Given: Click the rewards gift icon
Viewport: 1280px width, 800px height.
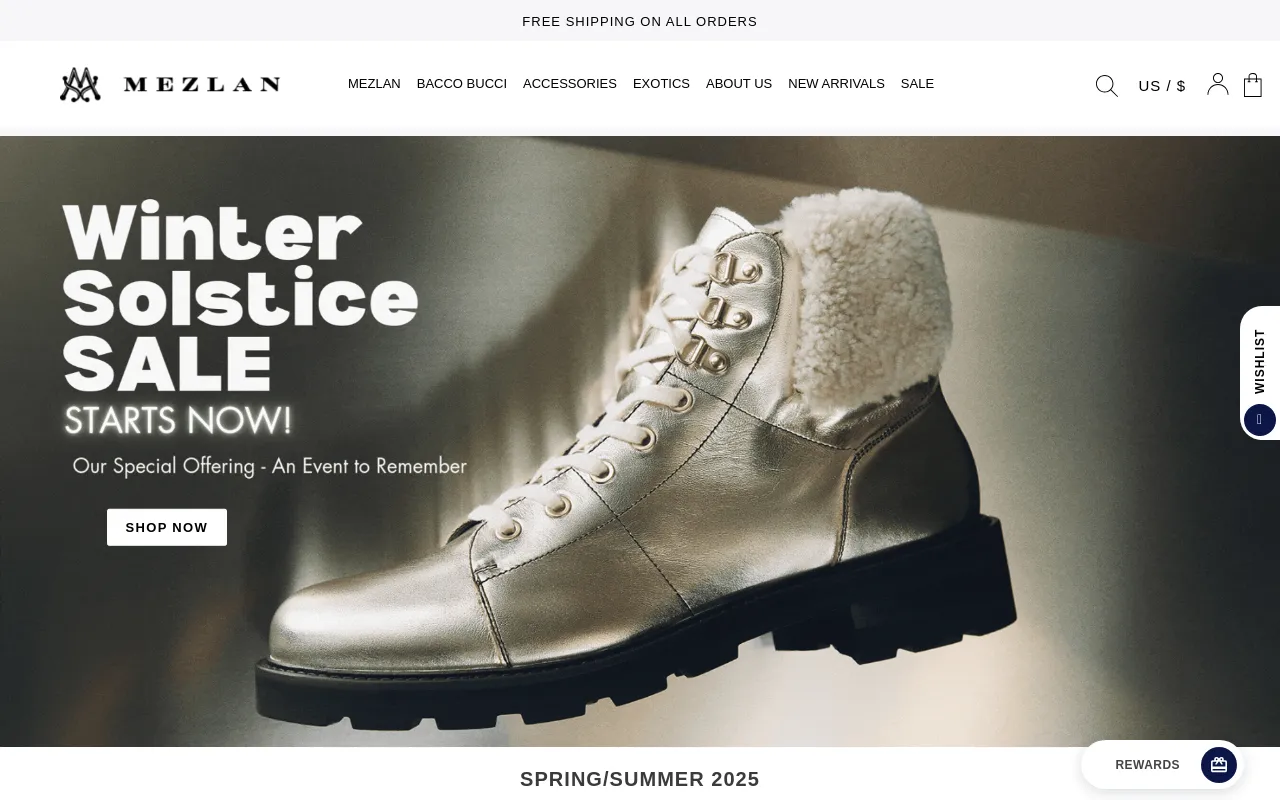Looking at the screenshot, I should point(1219,765).
